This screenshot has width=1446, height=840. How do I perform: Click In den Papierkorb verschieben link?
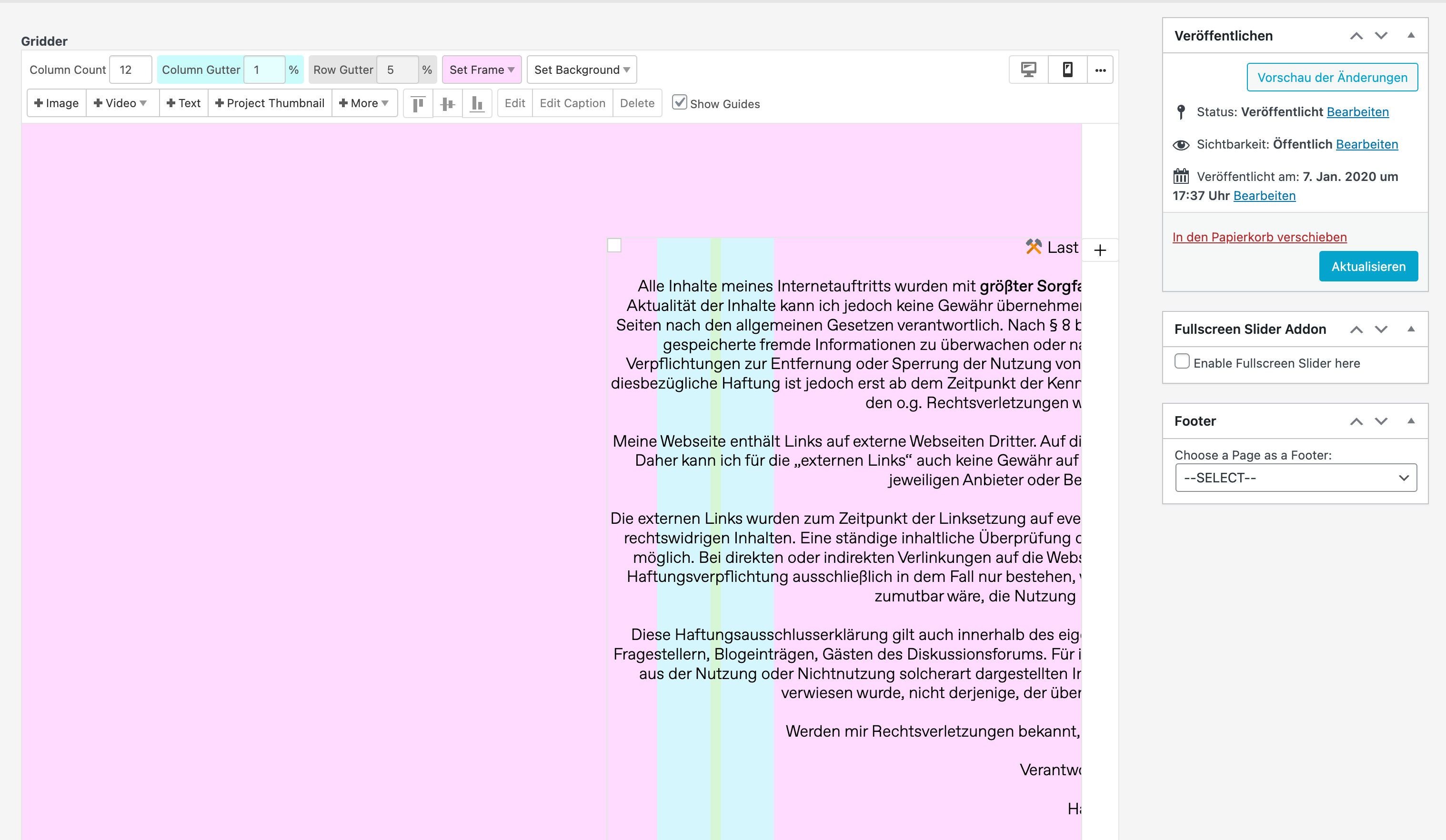[x=1259, y=237]
